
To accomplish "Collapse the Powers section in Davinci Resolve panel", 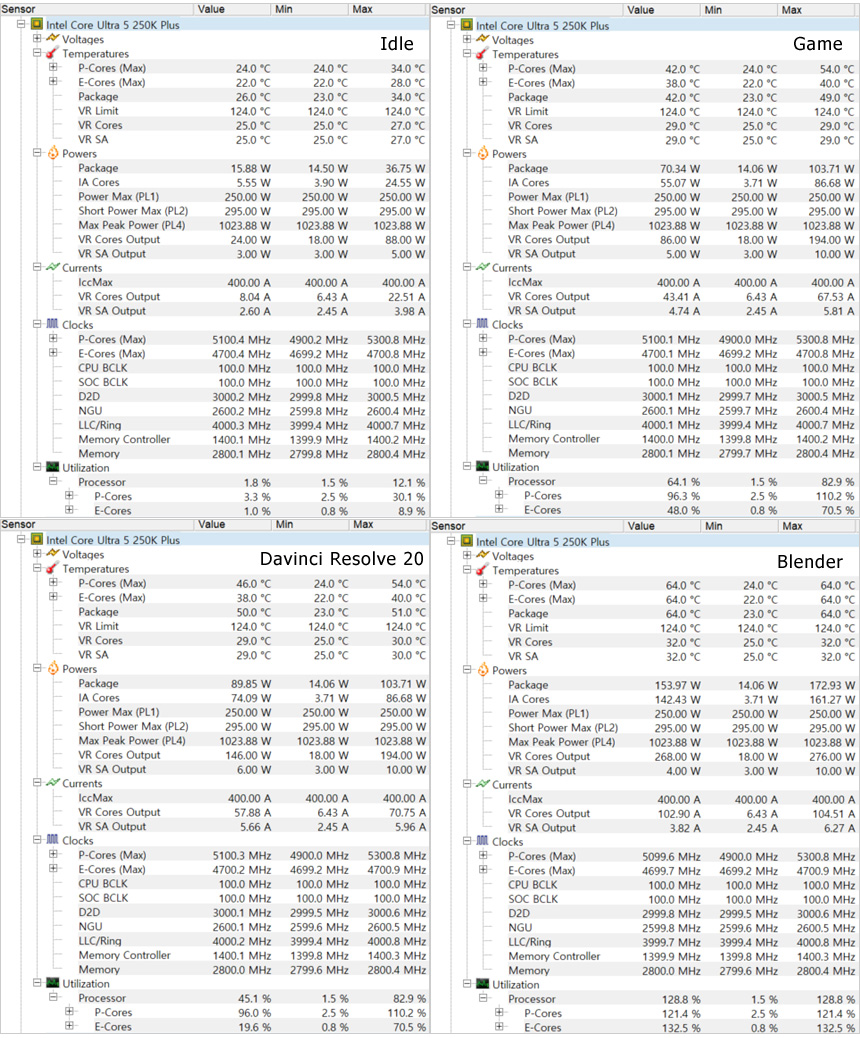I will point(37,669).
